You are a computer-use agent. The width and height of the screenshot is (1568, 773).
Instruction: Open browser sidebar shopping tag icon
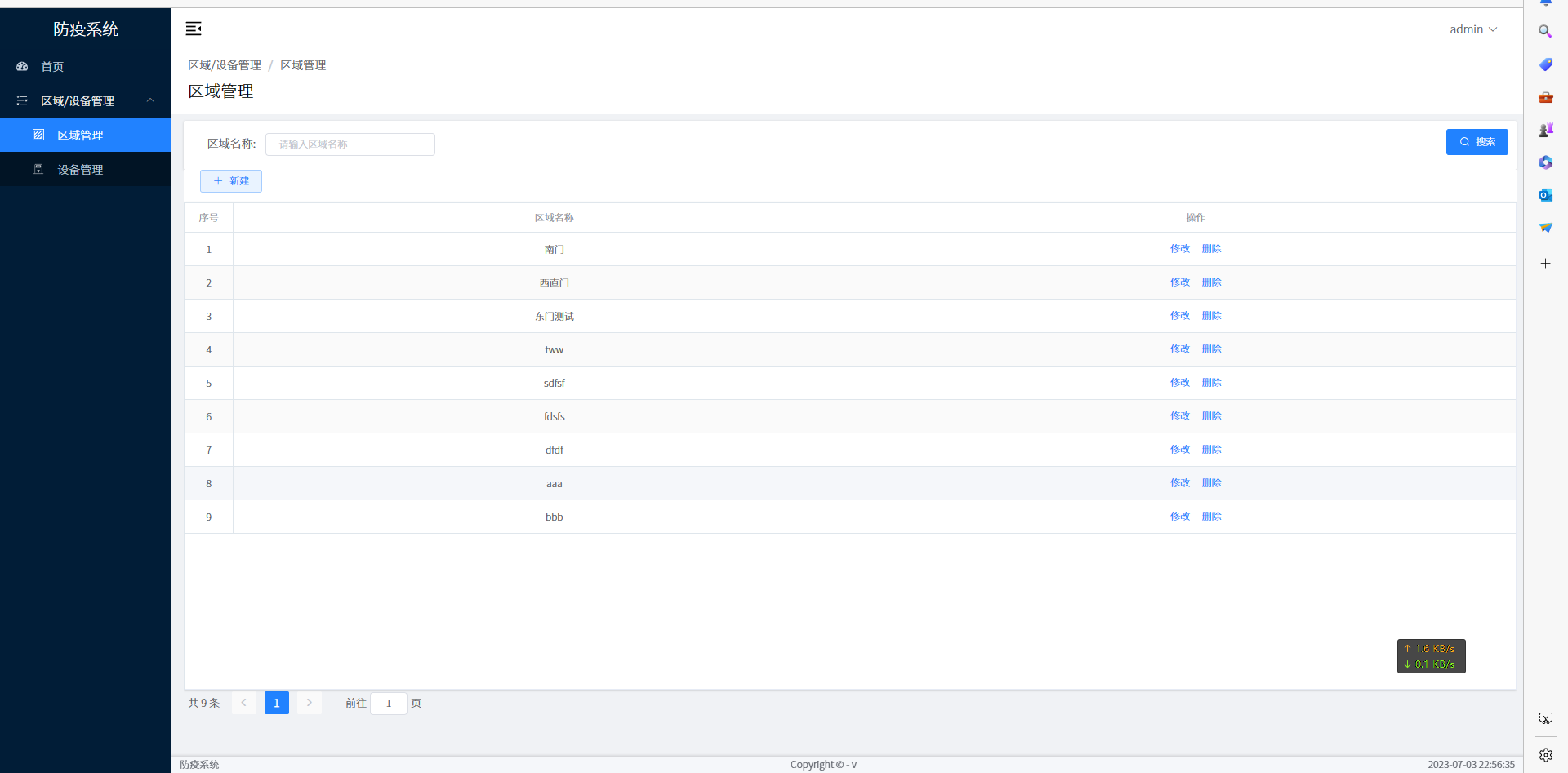pos(1545,64)
